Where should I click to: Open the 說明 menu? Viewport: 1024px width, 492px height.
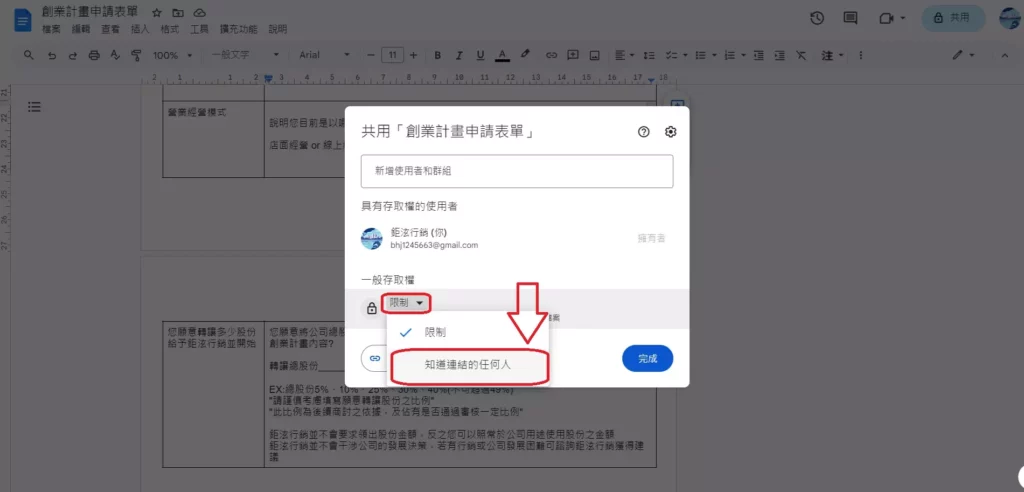tap(278, 29)
